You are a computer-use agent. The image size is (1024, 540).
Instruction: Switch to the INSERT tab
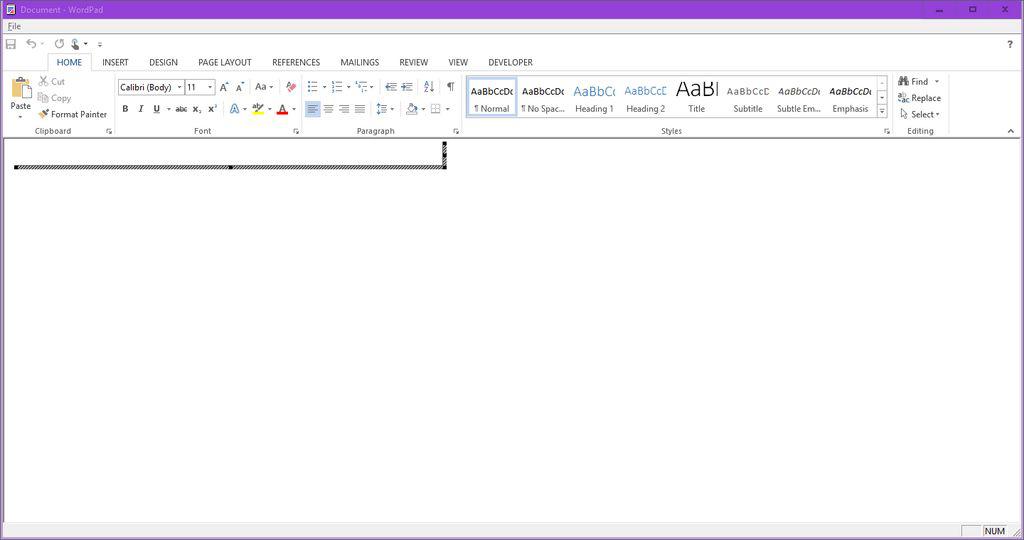click(x=116, y=62)
